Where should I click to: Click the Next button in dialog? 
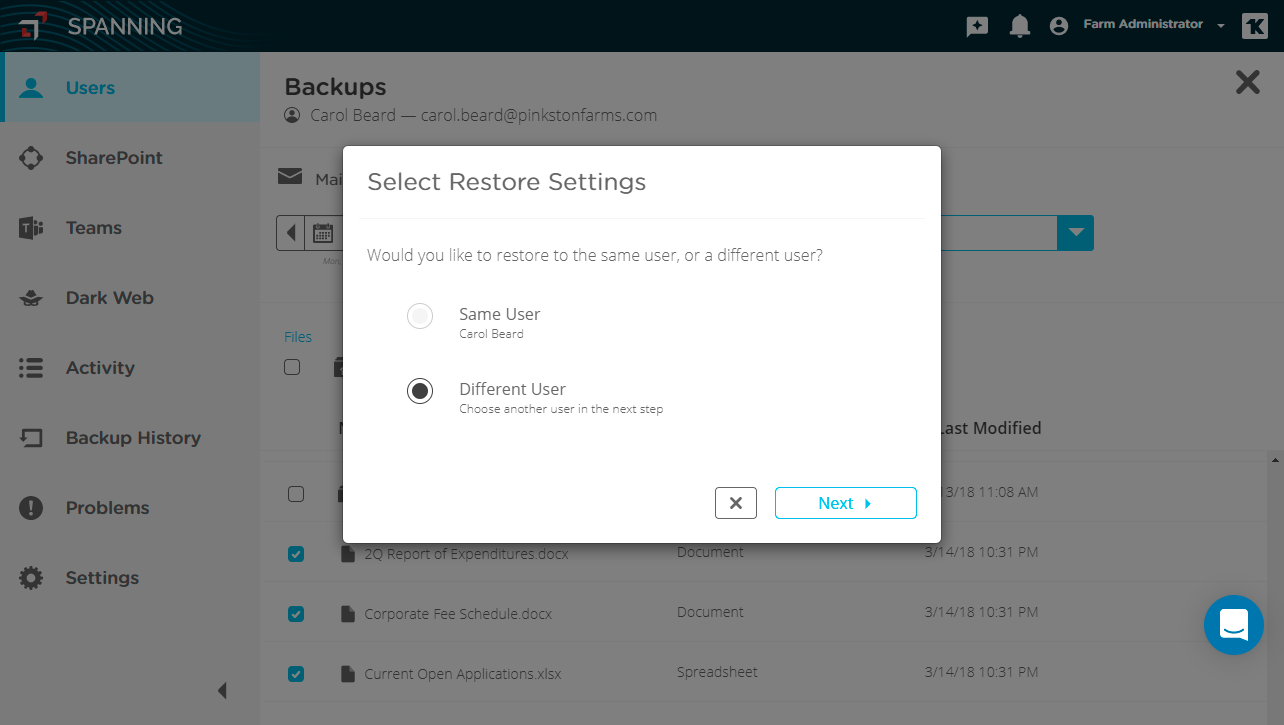846,503
